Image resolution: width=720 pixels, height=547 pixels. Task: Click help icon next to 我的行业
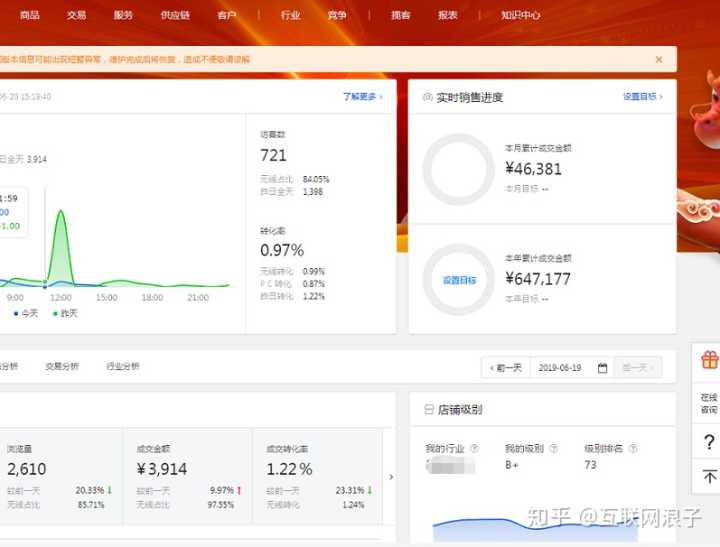pyautogui.click(x=474, y=449)
